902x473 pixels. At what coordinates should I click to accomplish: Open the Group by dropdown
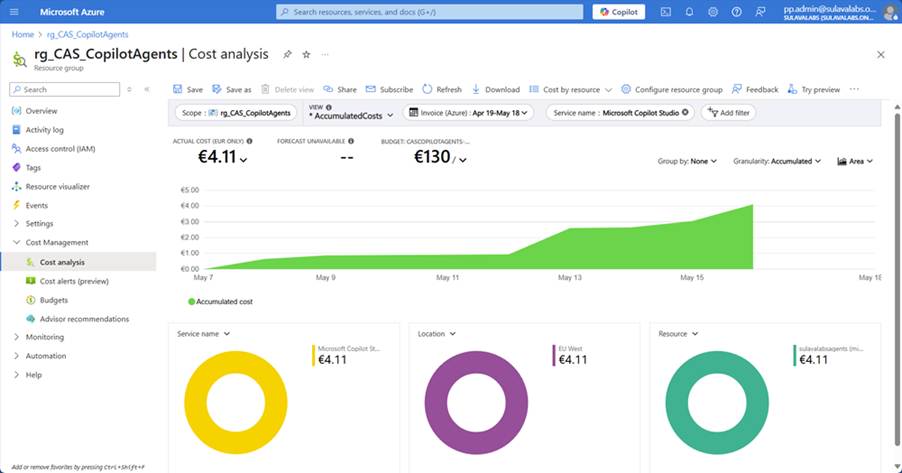click(687, 161)
